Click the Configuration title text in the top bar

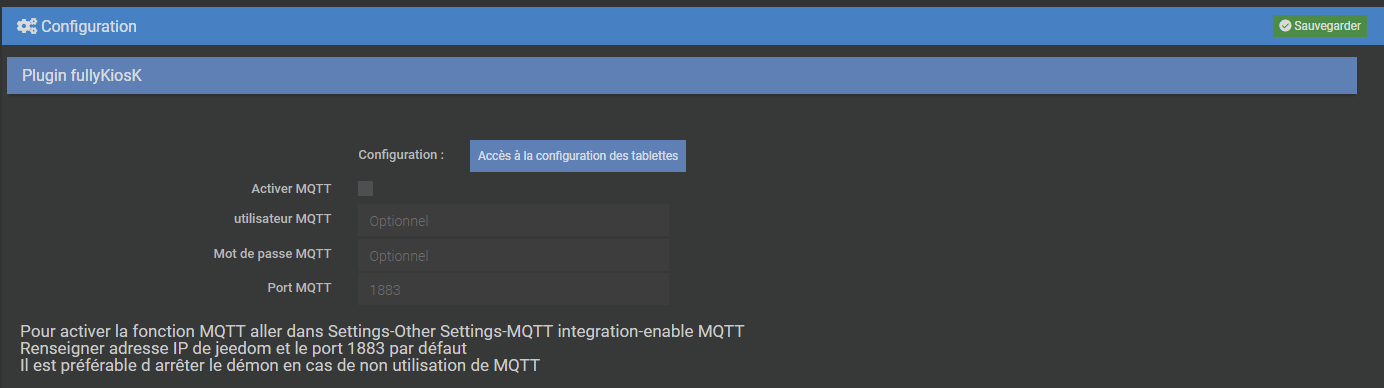pyautogui.click(x=89, y=26)
